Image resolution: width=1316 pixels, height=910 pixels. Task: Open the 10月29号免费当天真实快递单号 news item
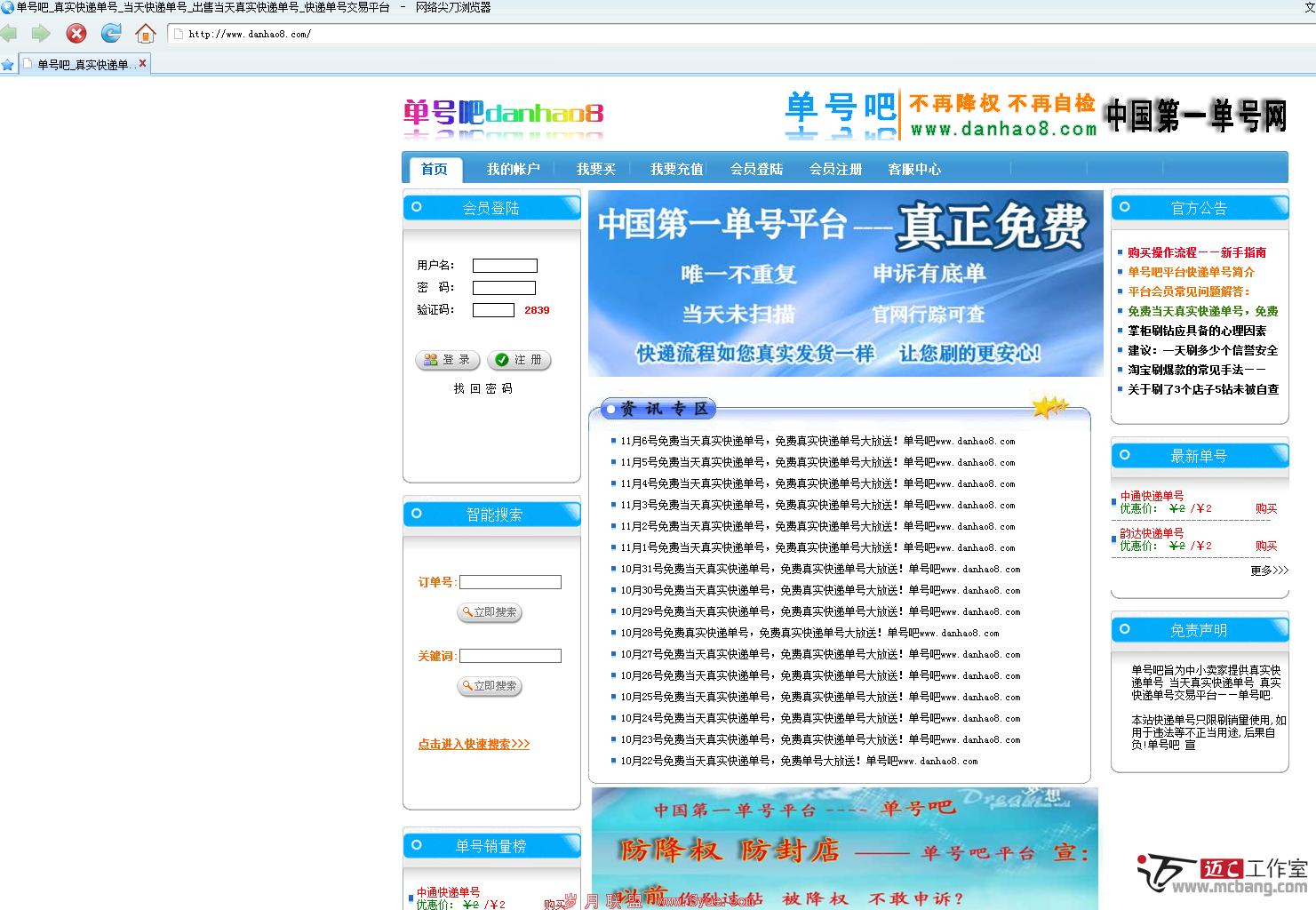pos(820,611)
